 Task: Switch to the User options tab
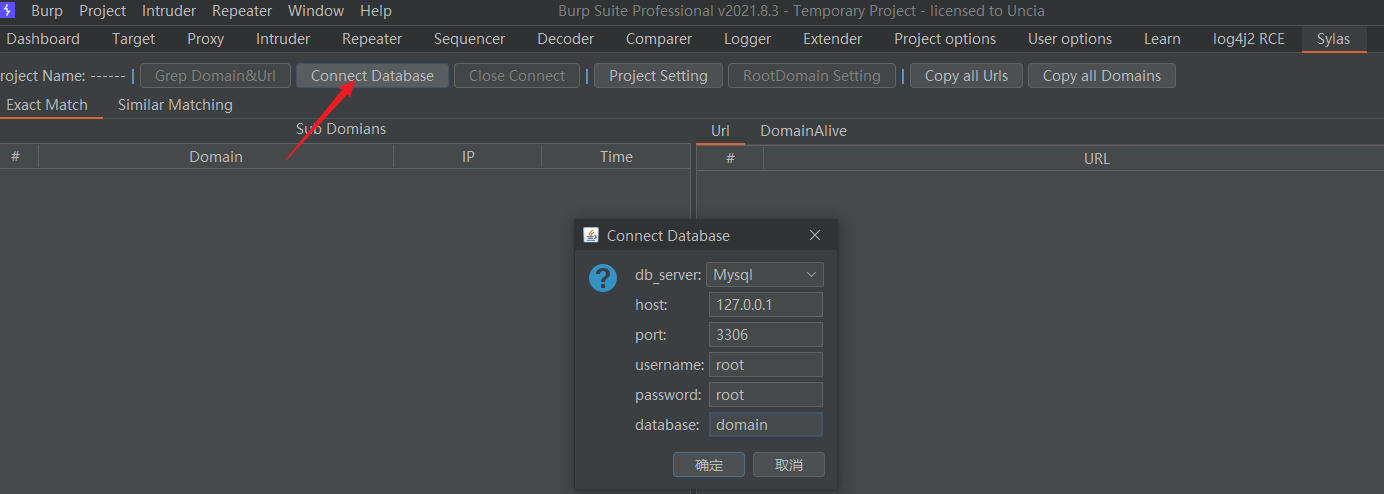pyautogui.click(x=1070, y=39)
